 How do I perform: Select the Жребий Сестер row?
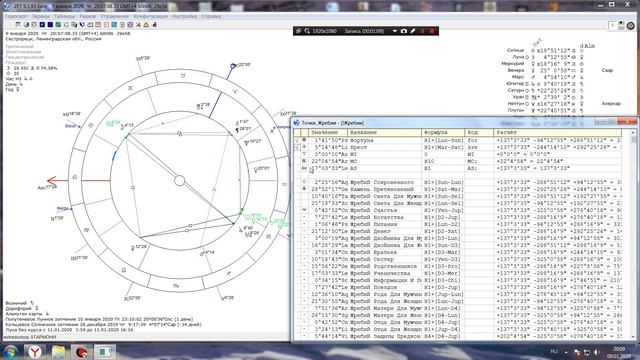458,259
